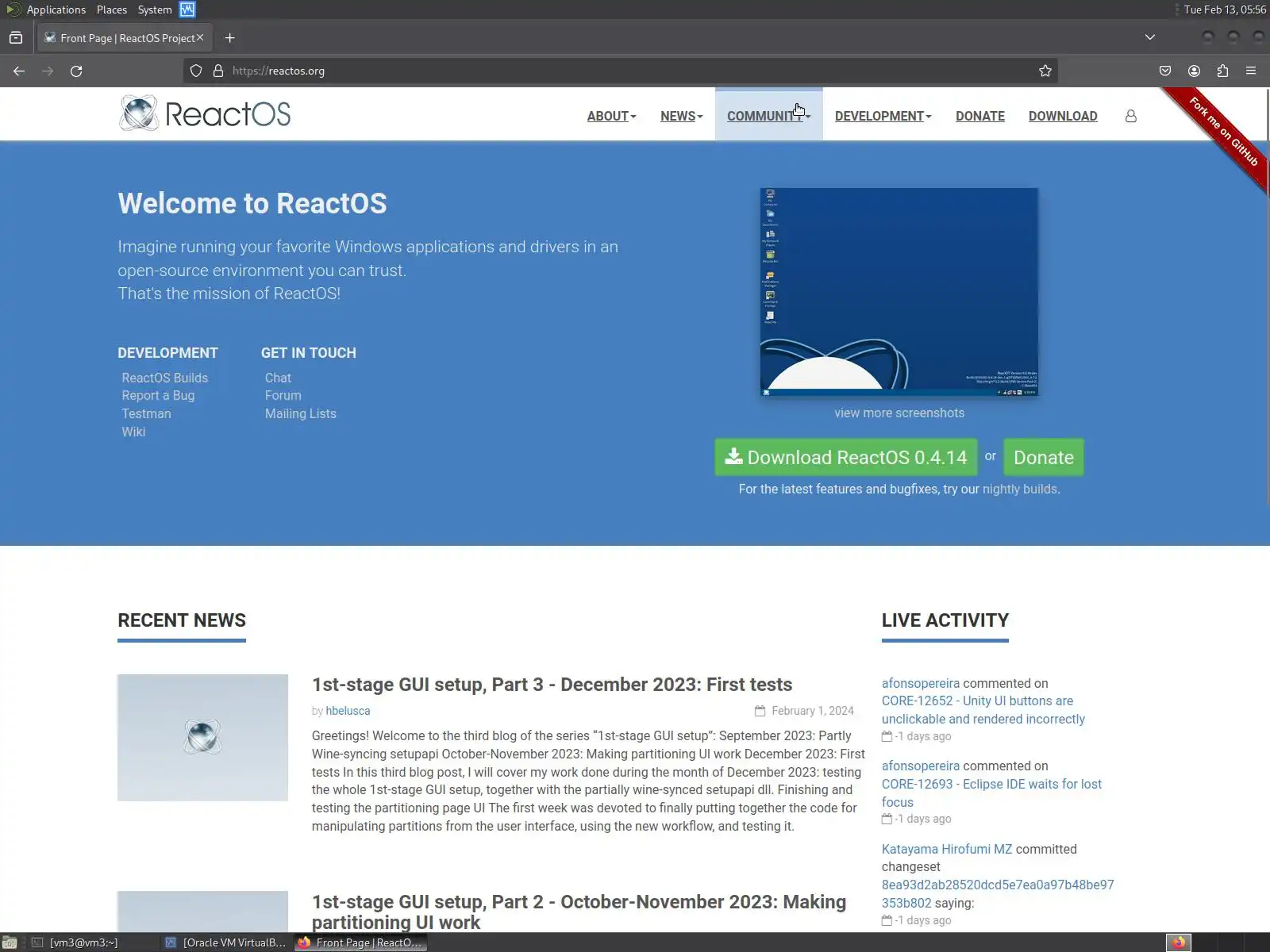This screenshot has height=952, width=1270.
Task: Open the recent browsing icon left of the tabs
Action: click(x=16, y=37)
